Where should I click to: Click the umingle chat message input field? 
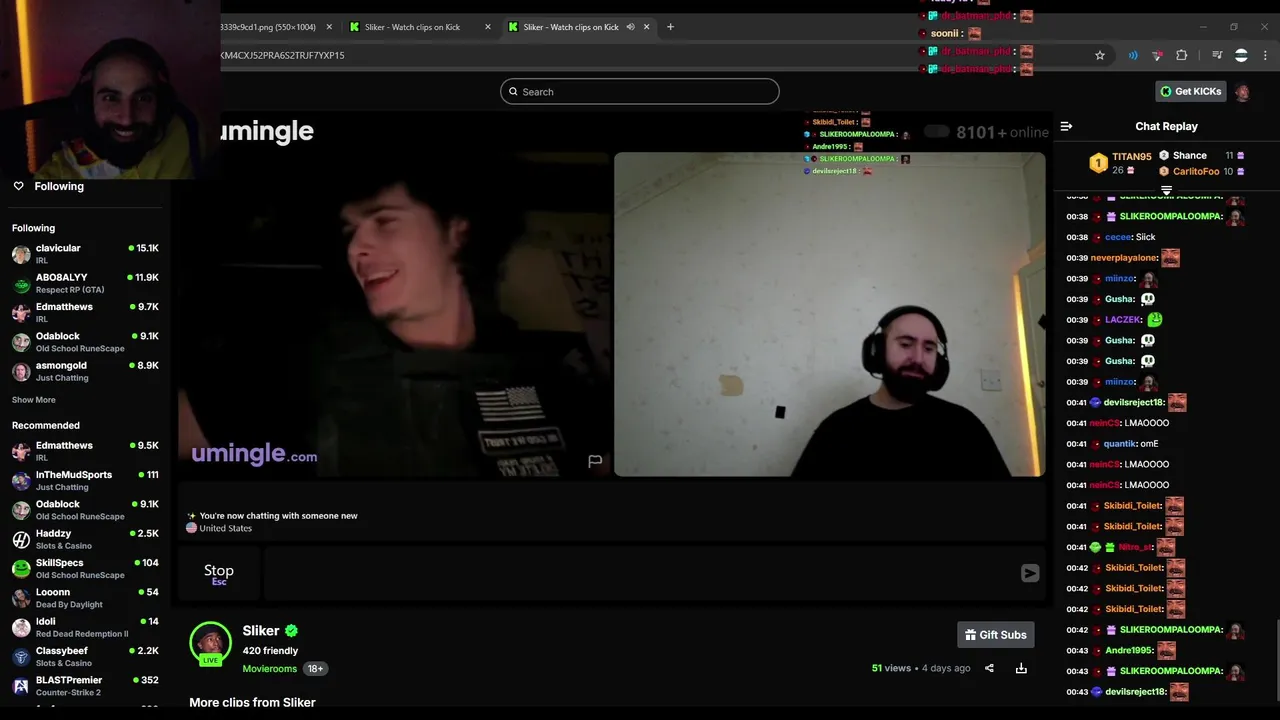640,573
